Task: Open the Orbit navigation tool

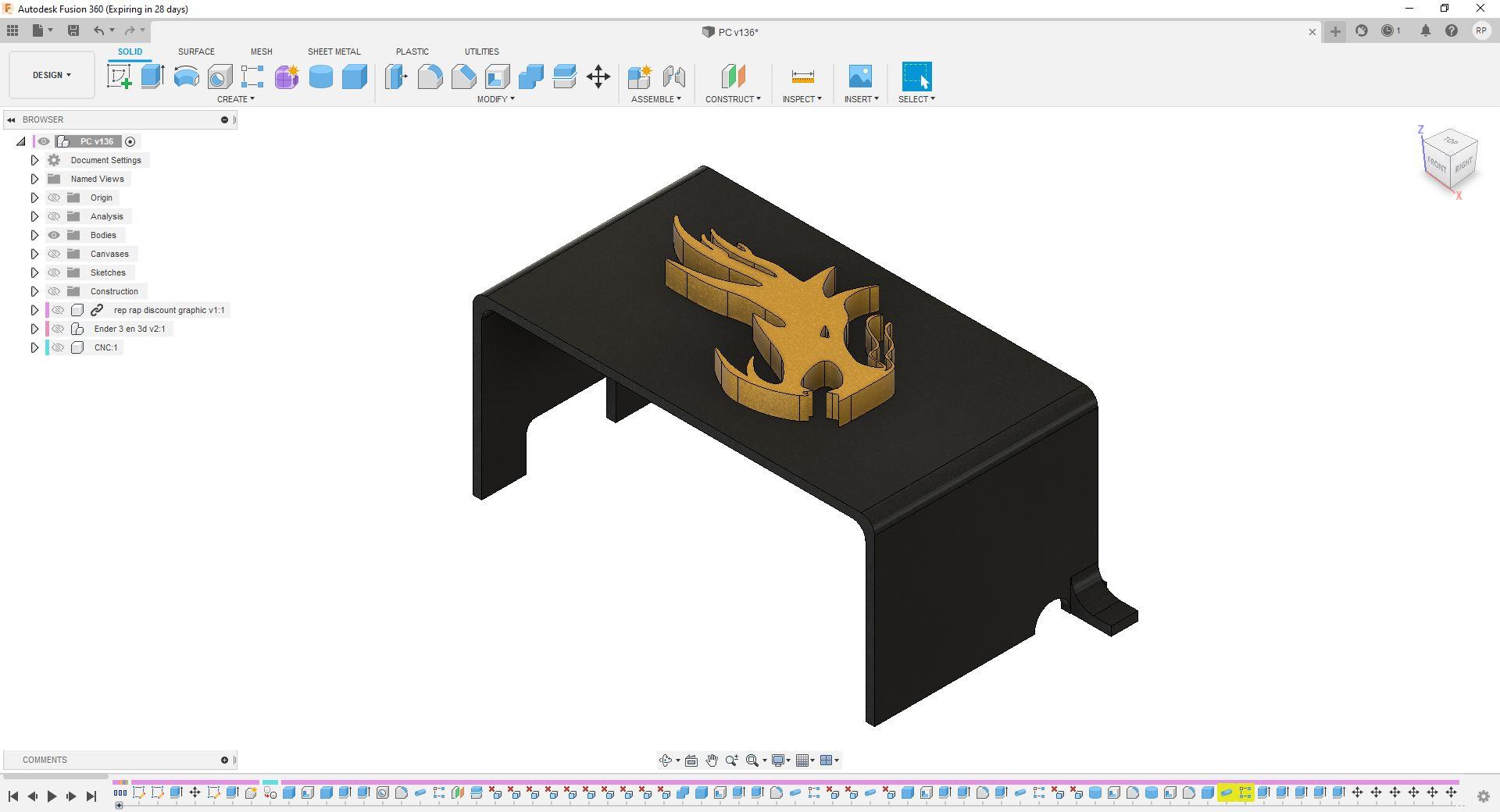Action: click(665, 760)
